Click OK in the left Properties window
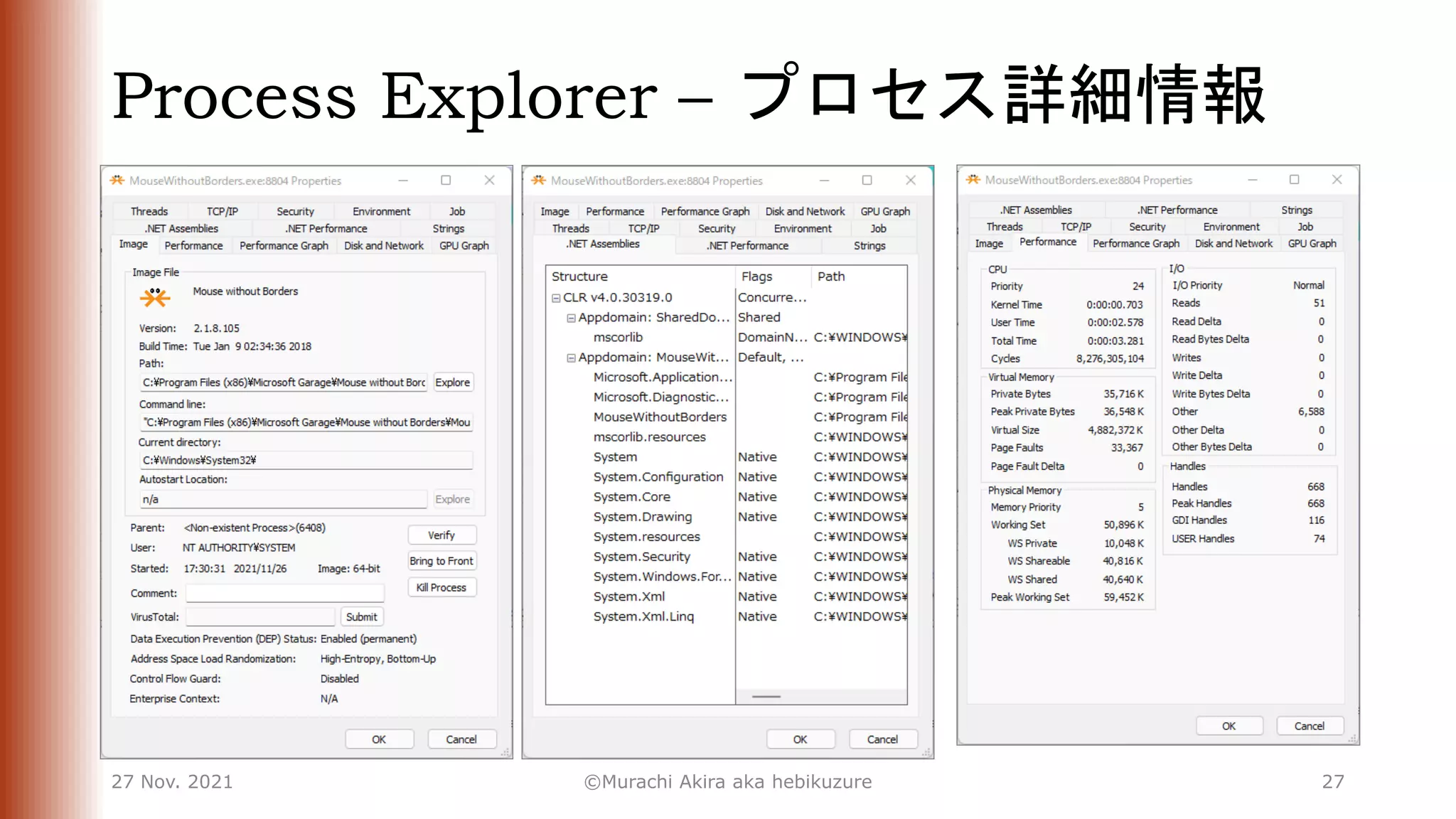The width and height of the screenshot is (1456, 819). tap(379, 739)
